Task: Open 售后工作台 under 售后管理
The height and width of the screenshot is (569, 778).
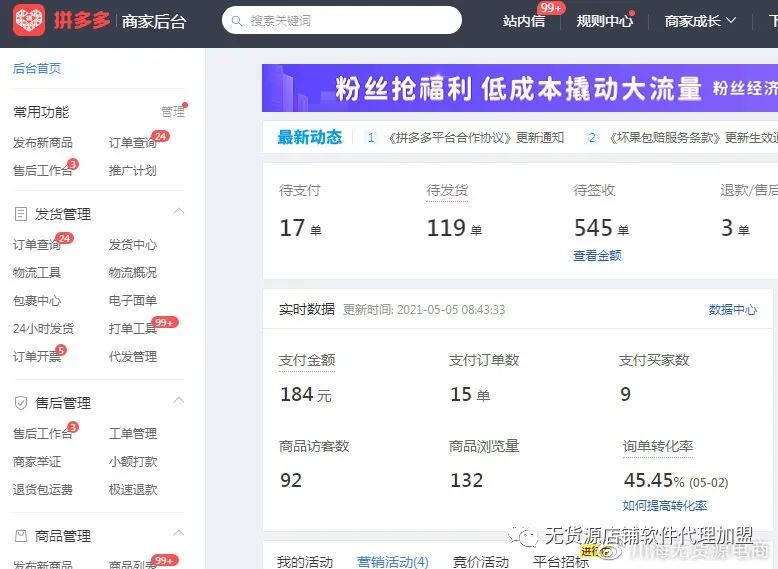Action: [43, 434]
